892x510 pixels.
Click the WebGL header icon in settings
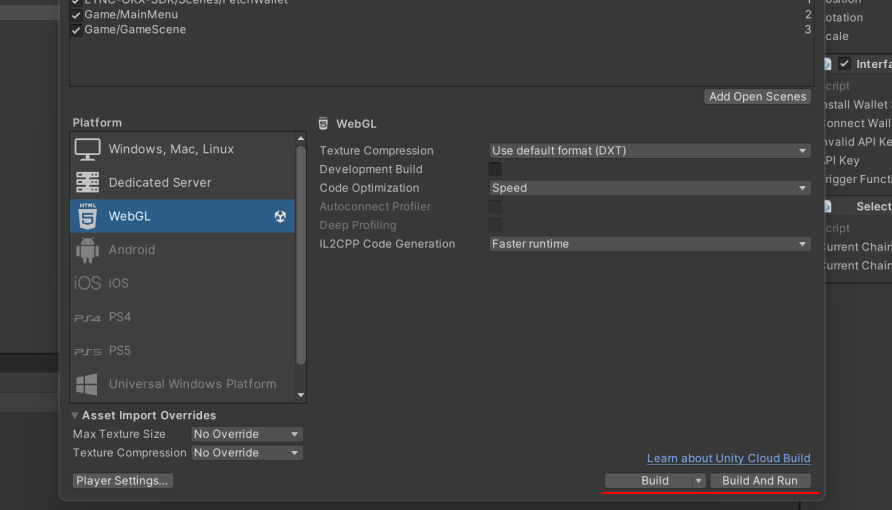[323, 123]
